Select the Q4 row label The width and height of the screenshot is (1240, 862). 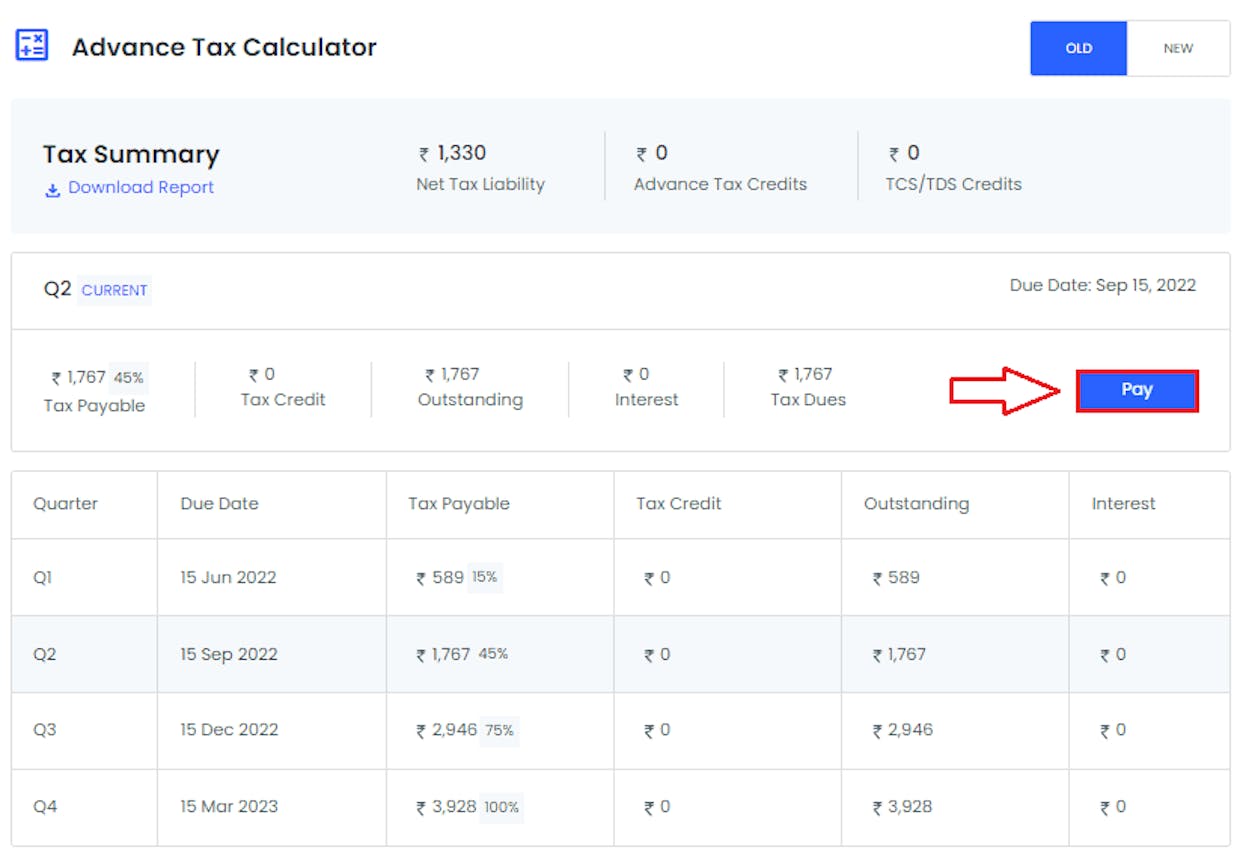pyautogui.click(x=45, y=806)
